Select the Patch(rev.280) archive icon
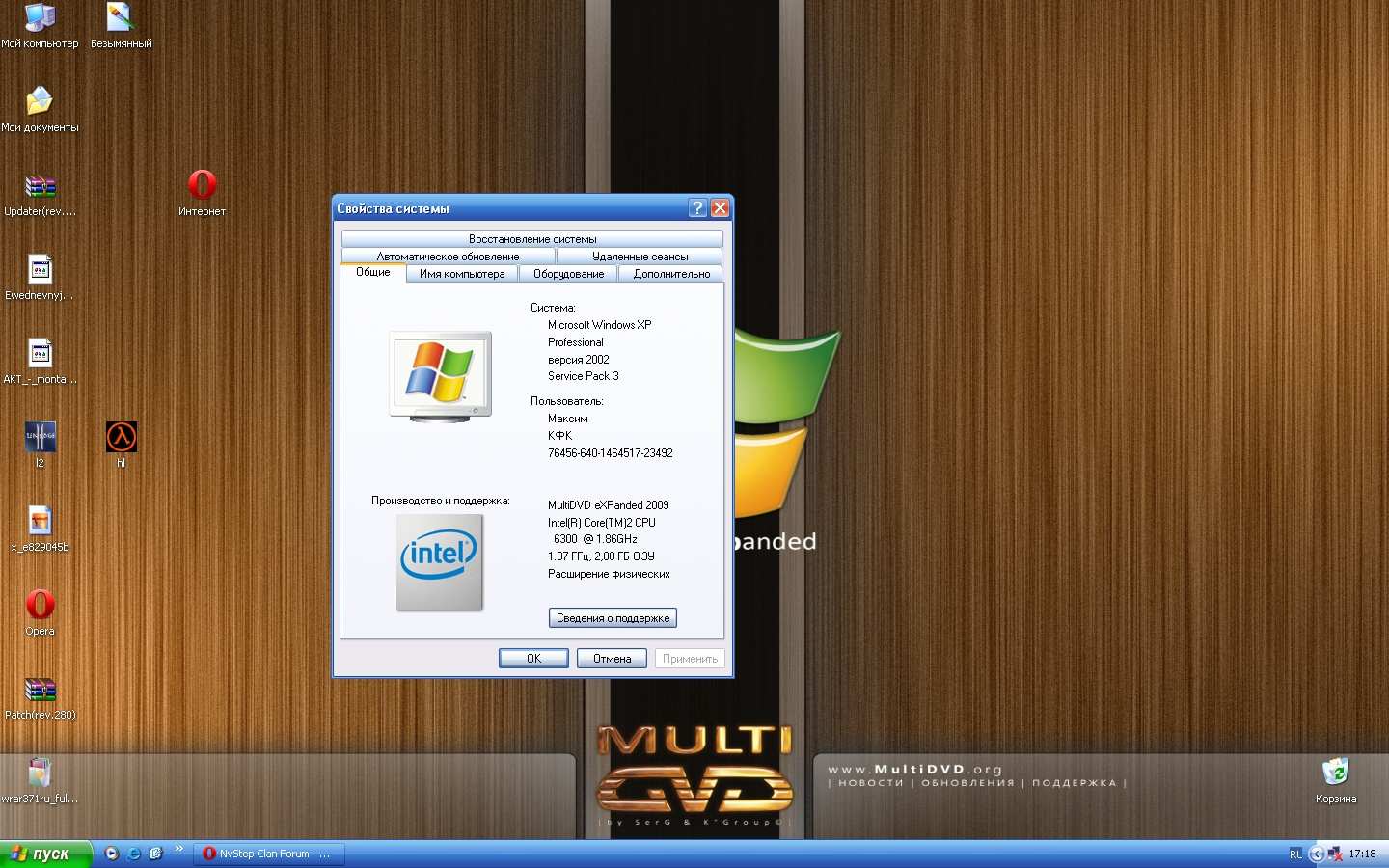 [x=40, y=690]
